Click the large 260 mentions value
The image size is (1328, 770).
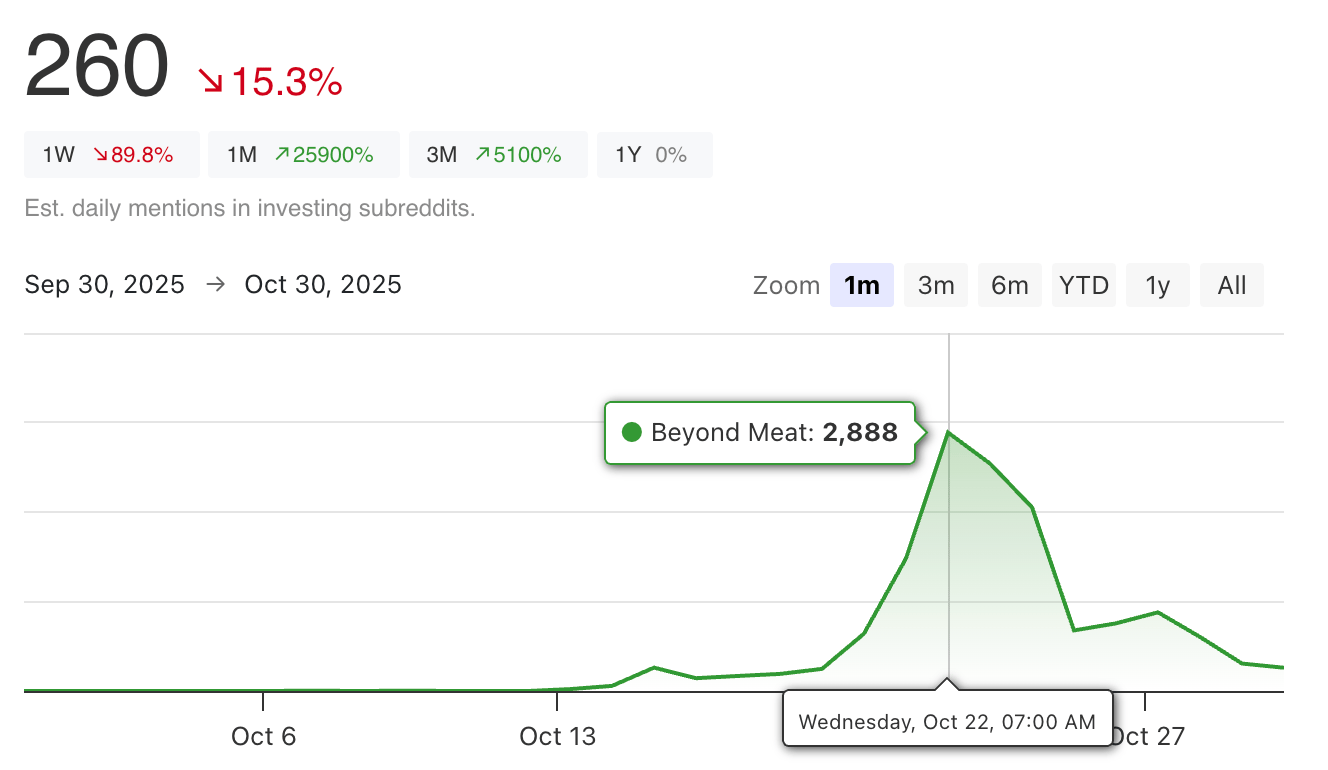pyautogui.click(x=97, y=66)
